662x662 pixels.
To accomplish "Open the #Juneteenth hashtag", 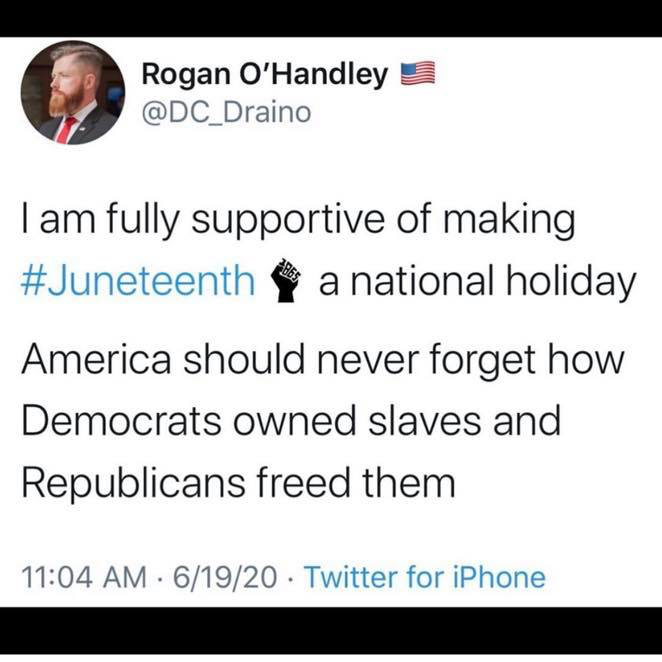I will pyautogui.click(x=138, y=281).
